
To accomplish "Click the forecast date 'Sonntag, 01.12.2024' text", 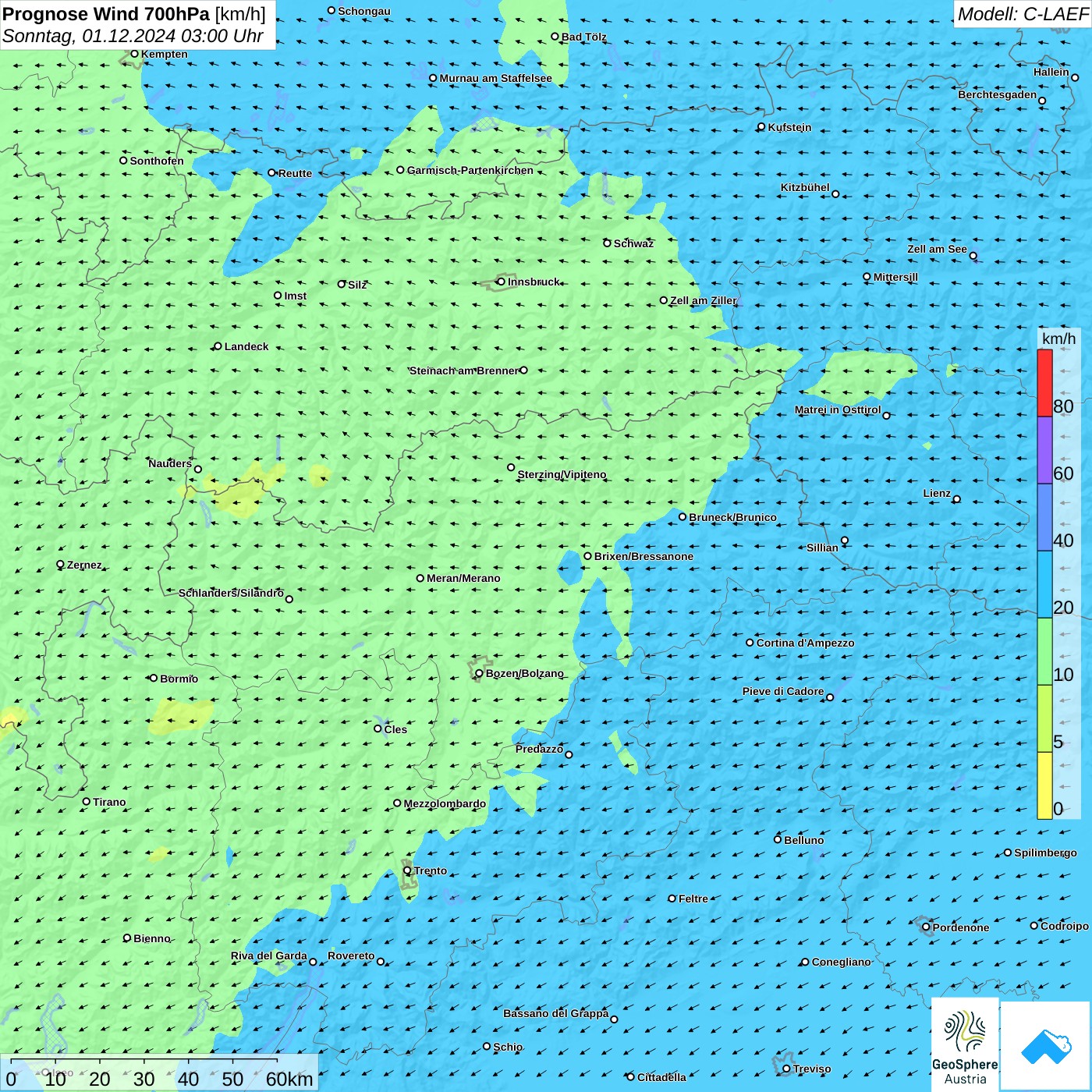I will coord(90,36).
